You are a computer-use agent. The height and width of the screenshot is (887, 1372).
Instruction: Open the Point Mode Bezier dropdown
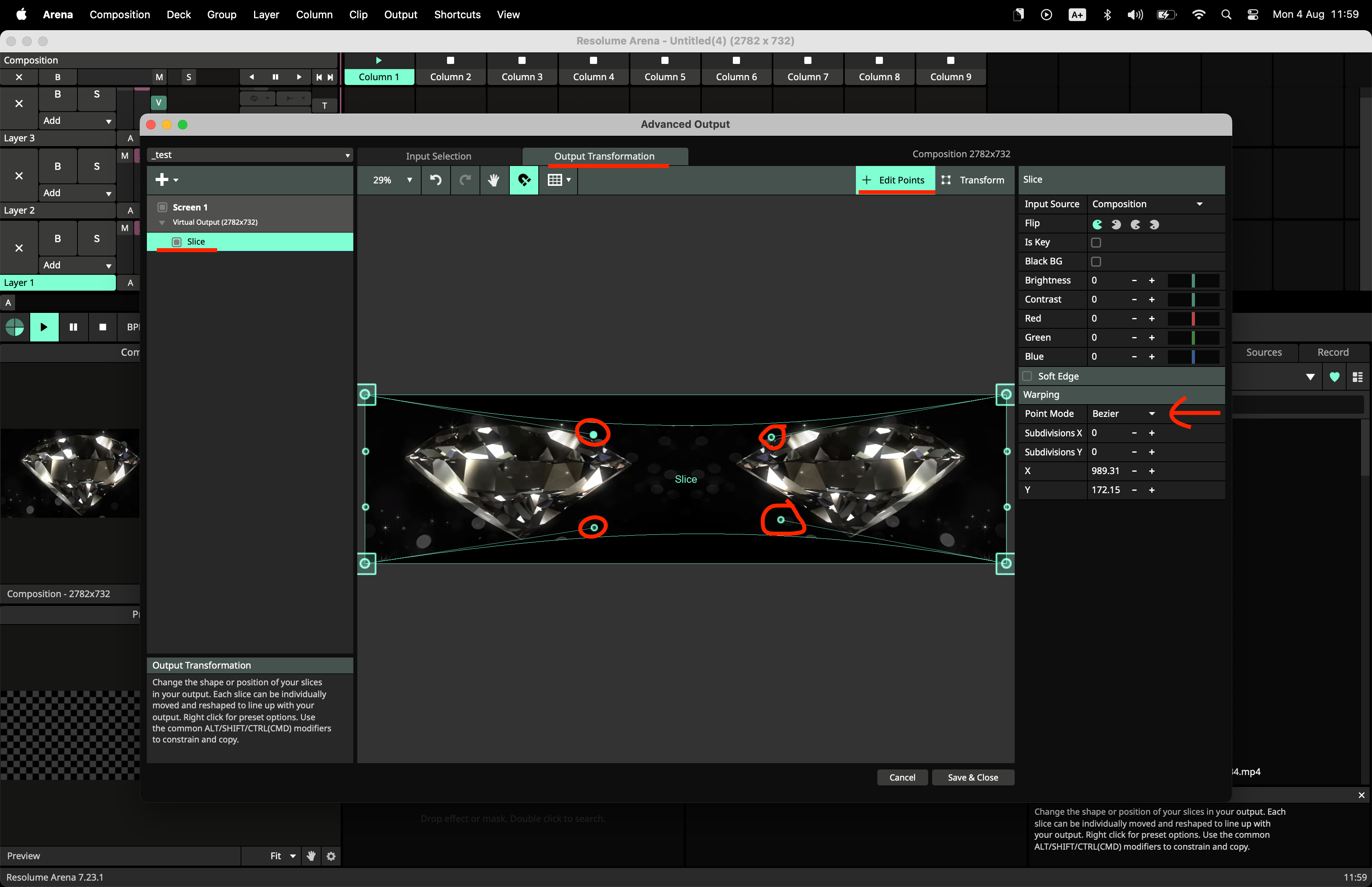[1123, 414]
